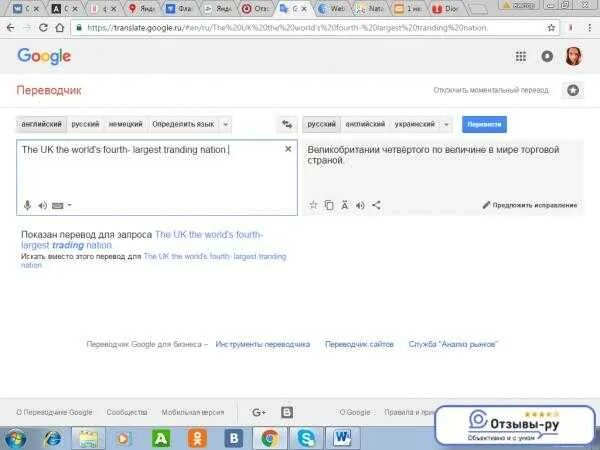Open О Переводчике Google footer link
This screenshot has width=600, height=450.
click(54, 412)
